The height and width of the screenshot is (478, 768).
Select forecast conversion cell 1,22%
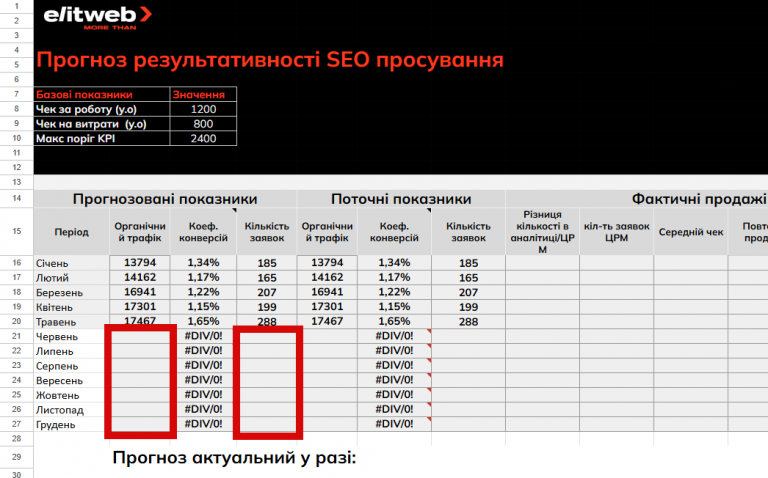coord(203,292)
